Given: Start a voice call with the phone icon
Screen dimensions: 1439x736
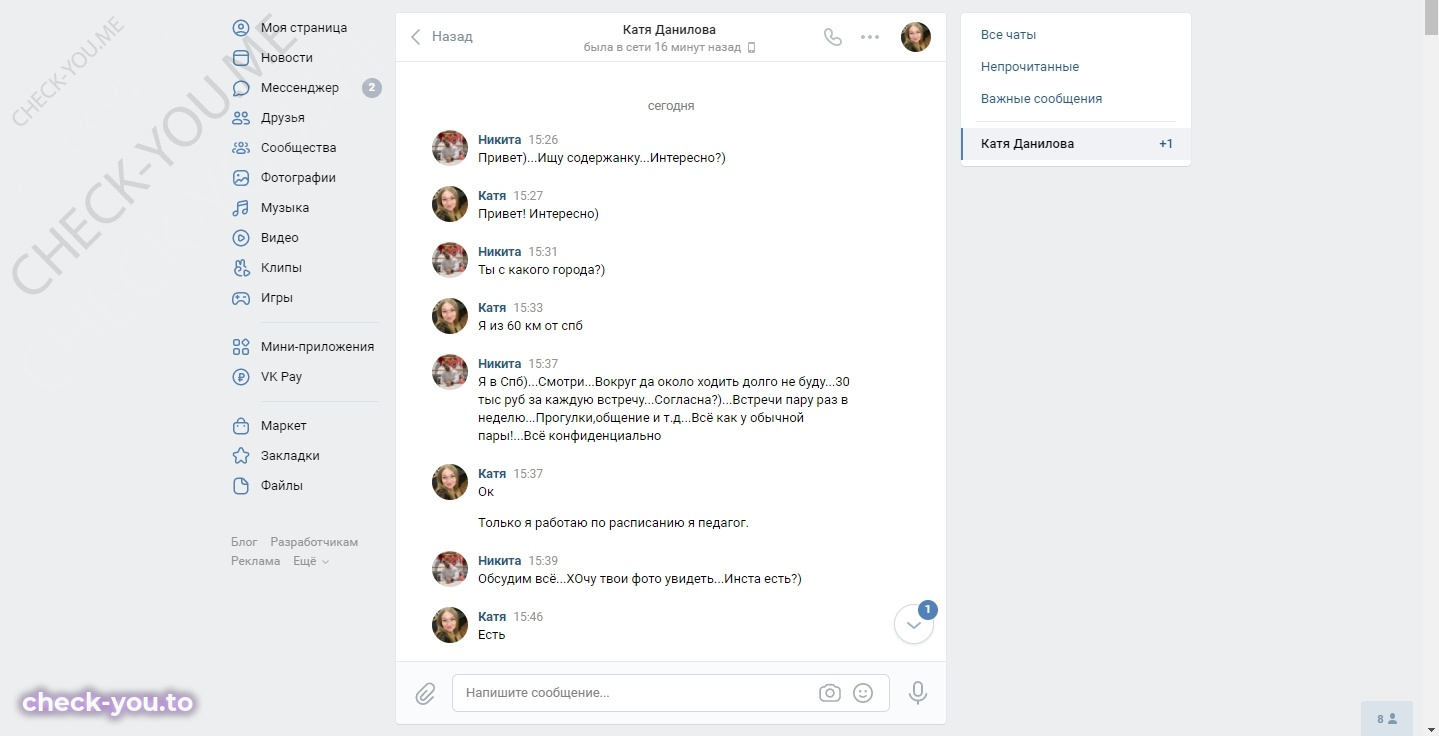Looking at the screenshot, I should [x=833, y=37].
